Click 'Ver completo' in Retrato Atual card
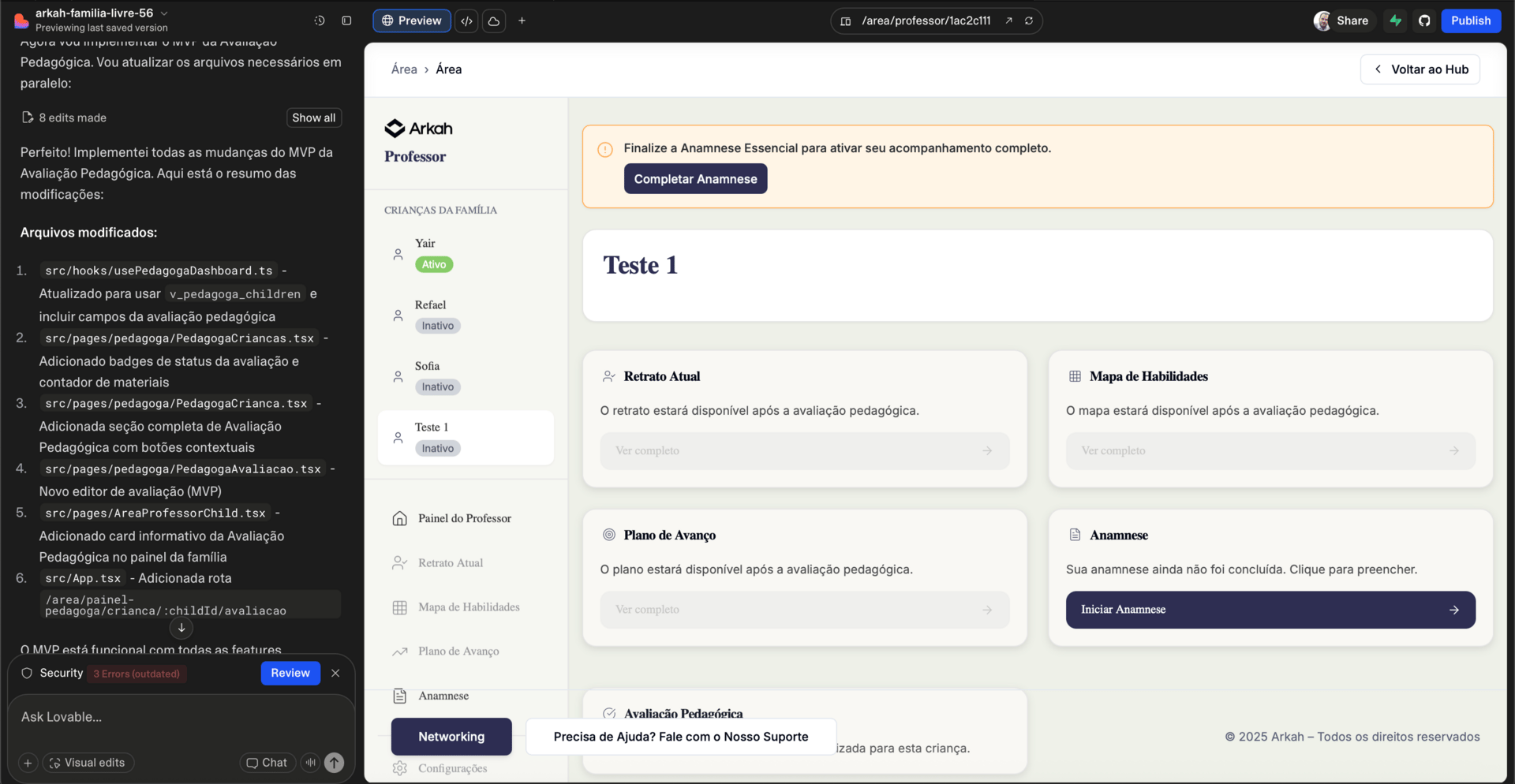1515x784 pixels. (x=805, y=451)
